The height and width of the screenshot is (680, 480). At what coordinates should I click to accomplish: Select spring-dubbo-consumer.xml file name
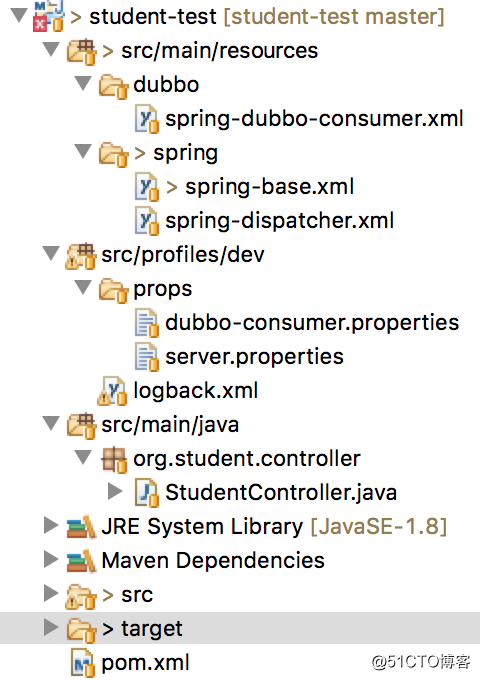(315, 119)
